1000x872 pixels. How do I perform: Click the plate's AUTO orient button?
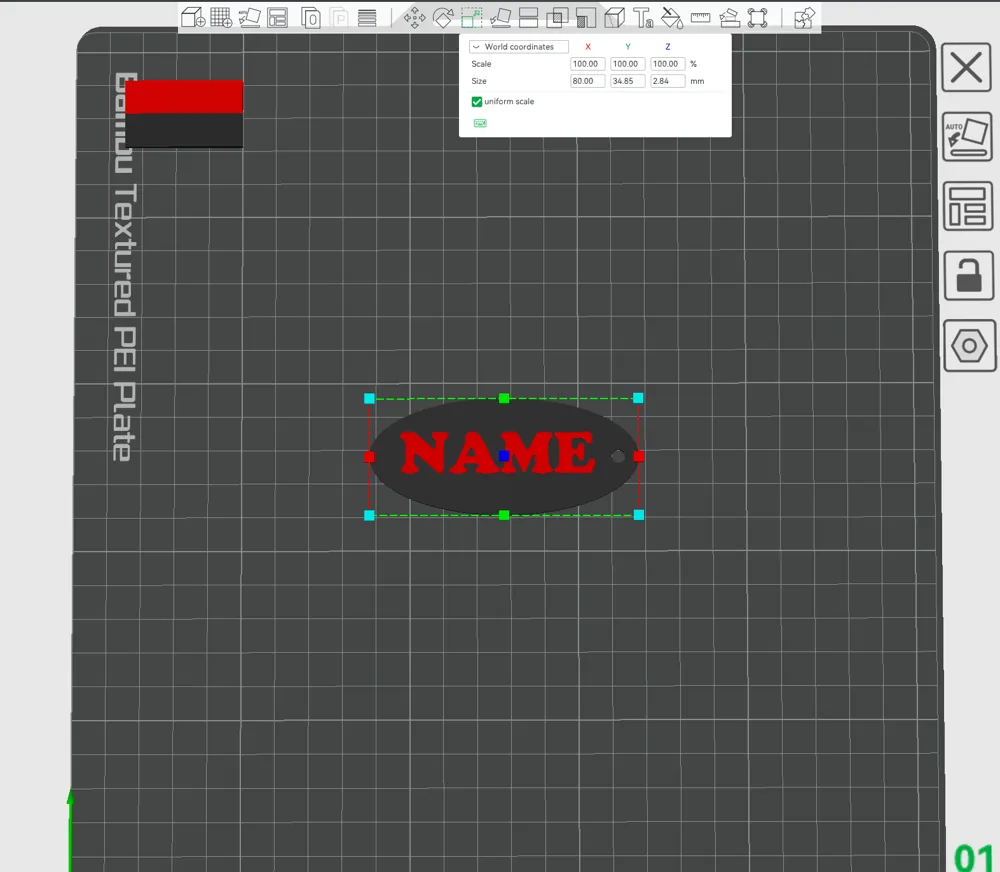pyautogui.click(x=967, y=137)
